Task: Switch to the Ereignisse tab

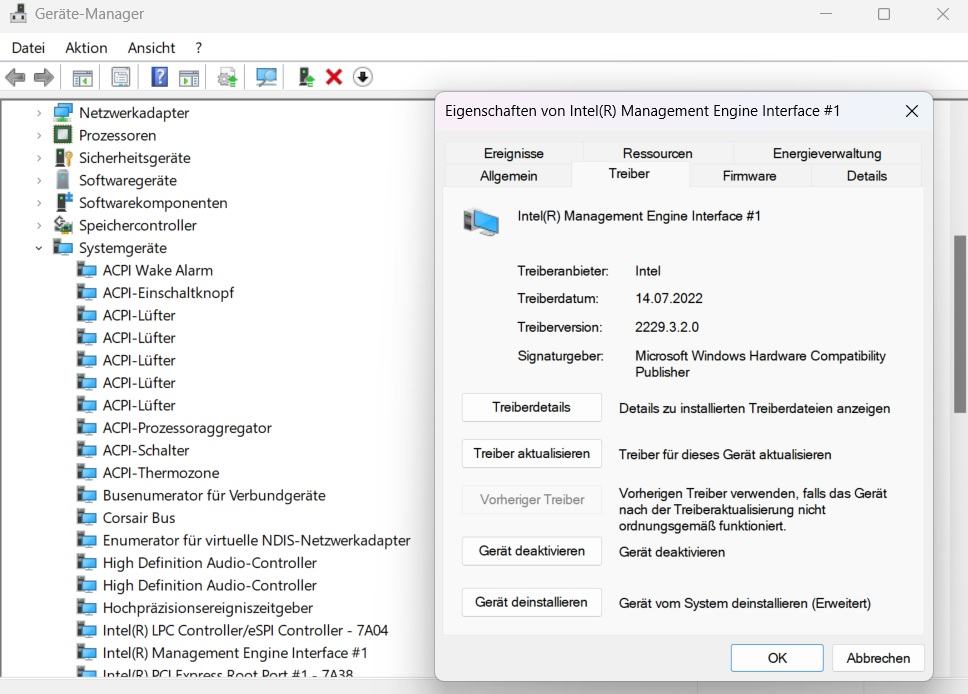Action: pyautogui.click(x=514, y=153)
